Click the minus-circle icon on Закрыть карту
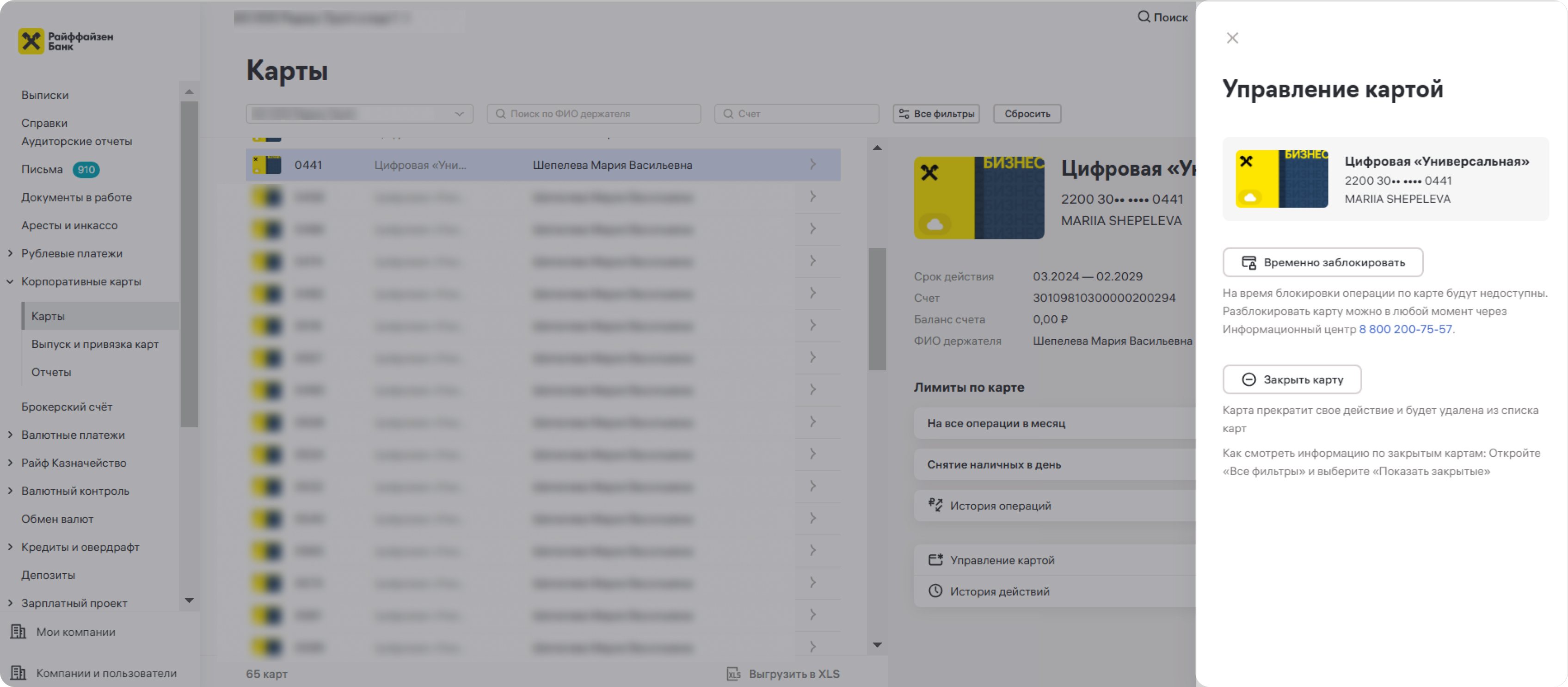Screen dimensions: 1568x687 (1248, 379)
